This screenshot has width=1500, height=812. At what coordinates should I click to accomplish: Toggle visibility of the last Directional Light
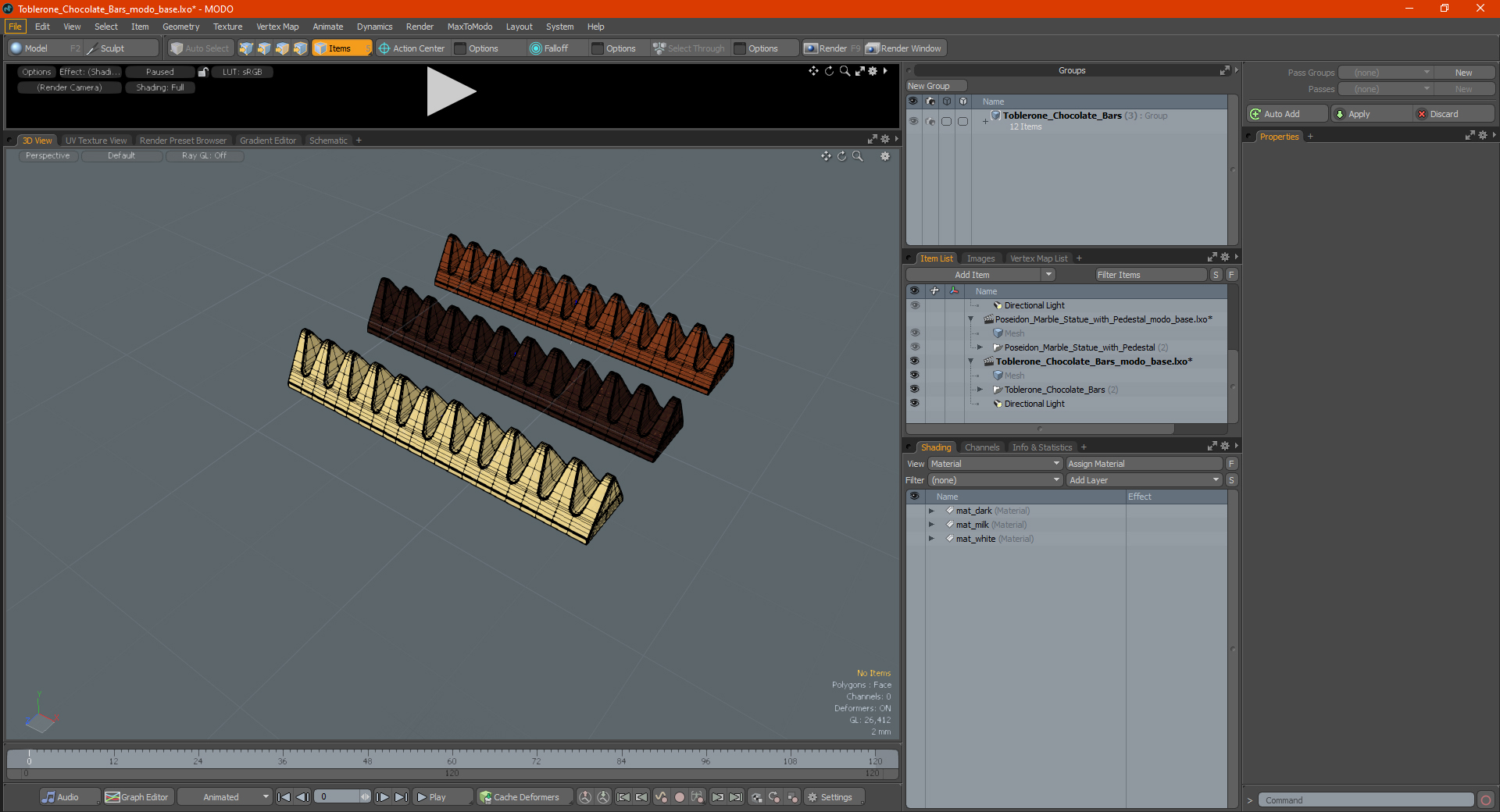(914, 404)
